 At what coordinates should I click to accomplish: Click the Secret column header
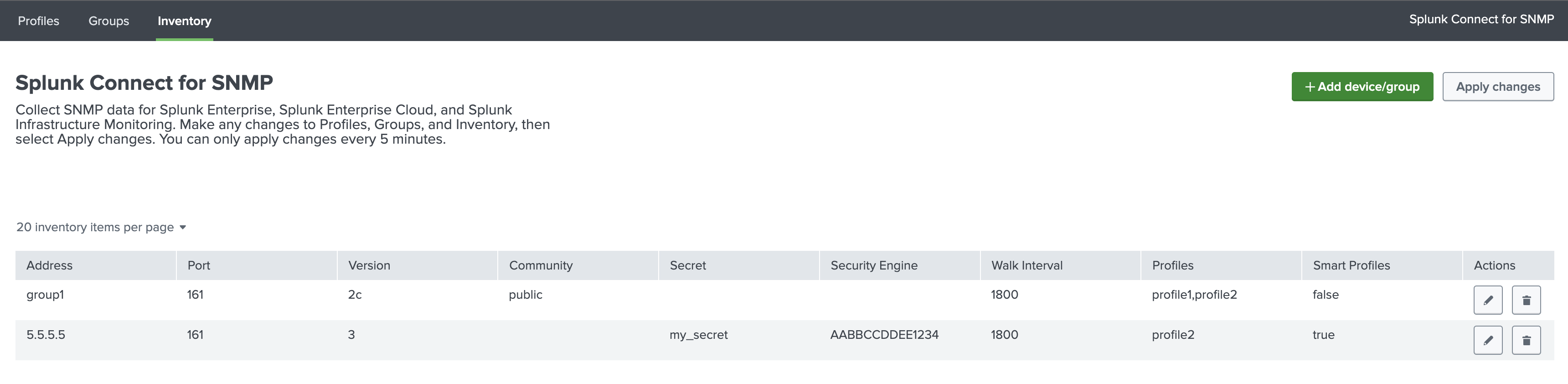click(739, 265)
